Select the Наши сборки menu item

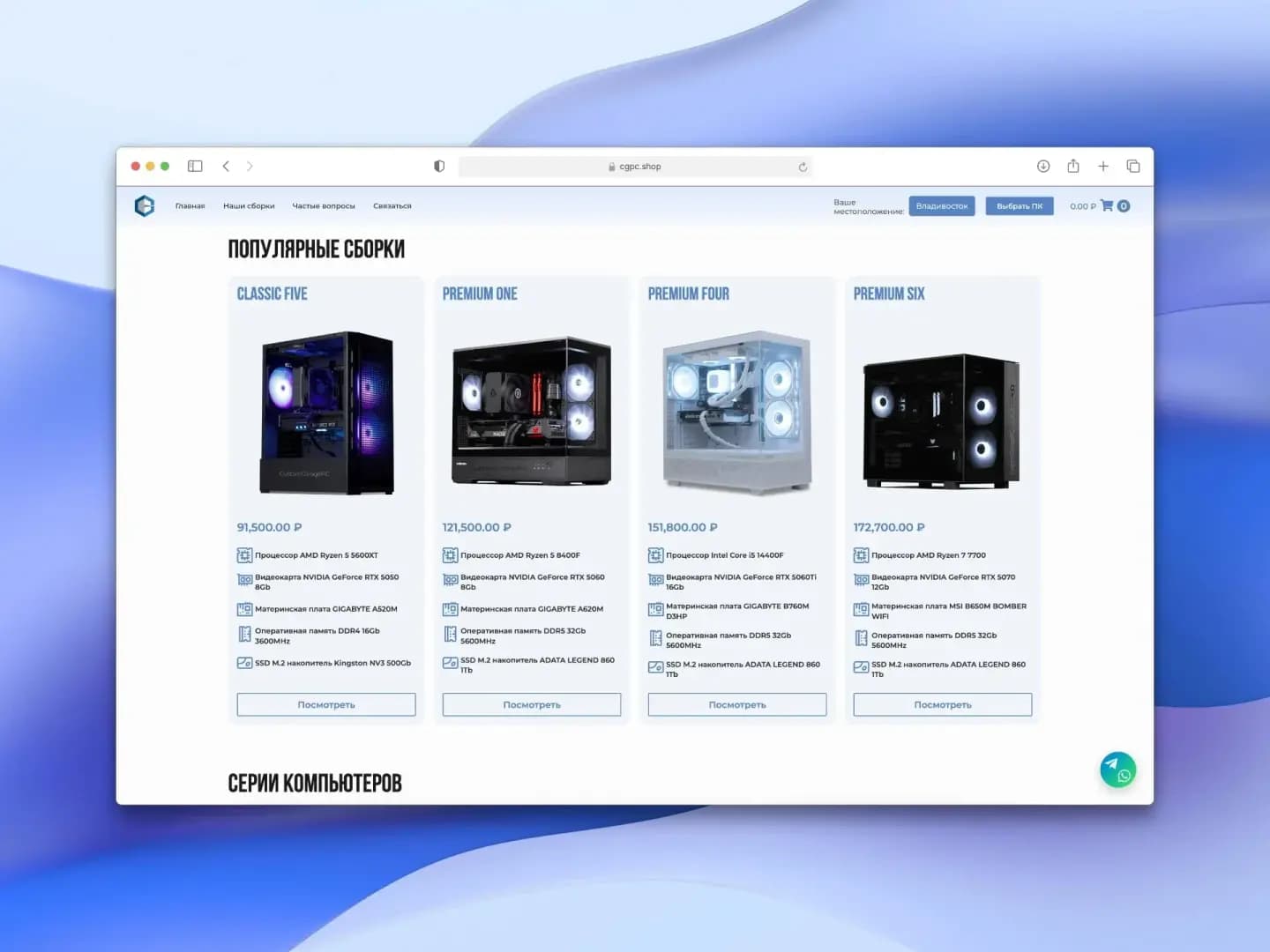click(250, 205)
